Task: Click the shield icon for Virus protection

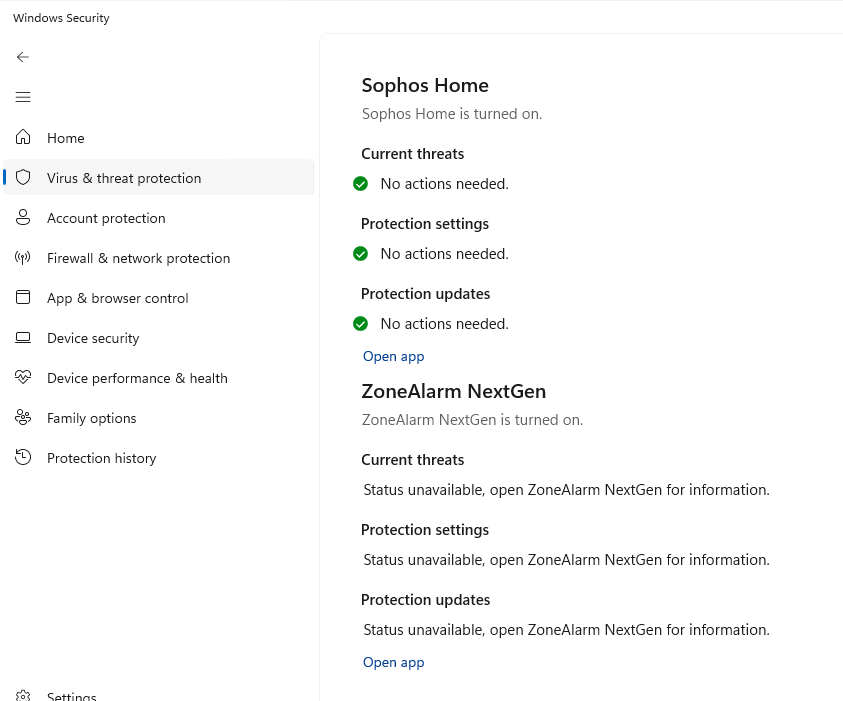Action: pos(23,177)
